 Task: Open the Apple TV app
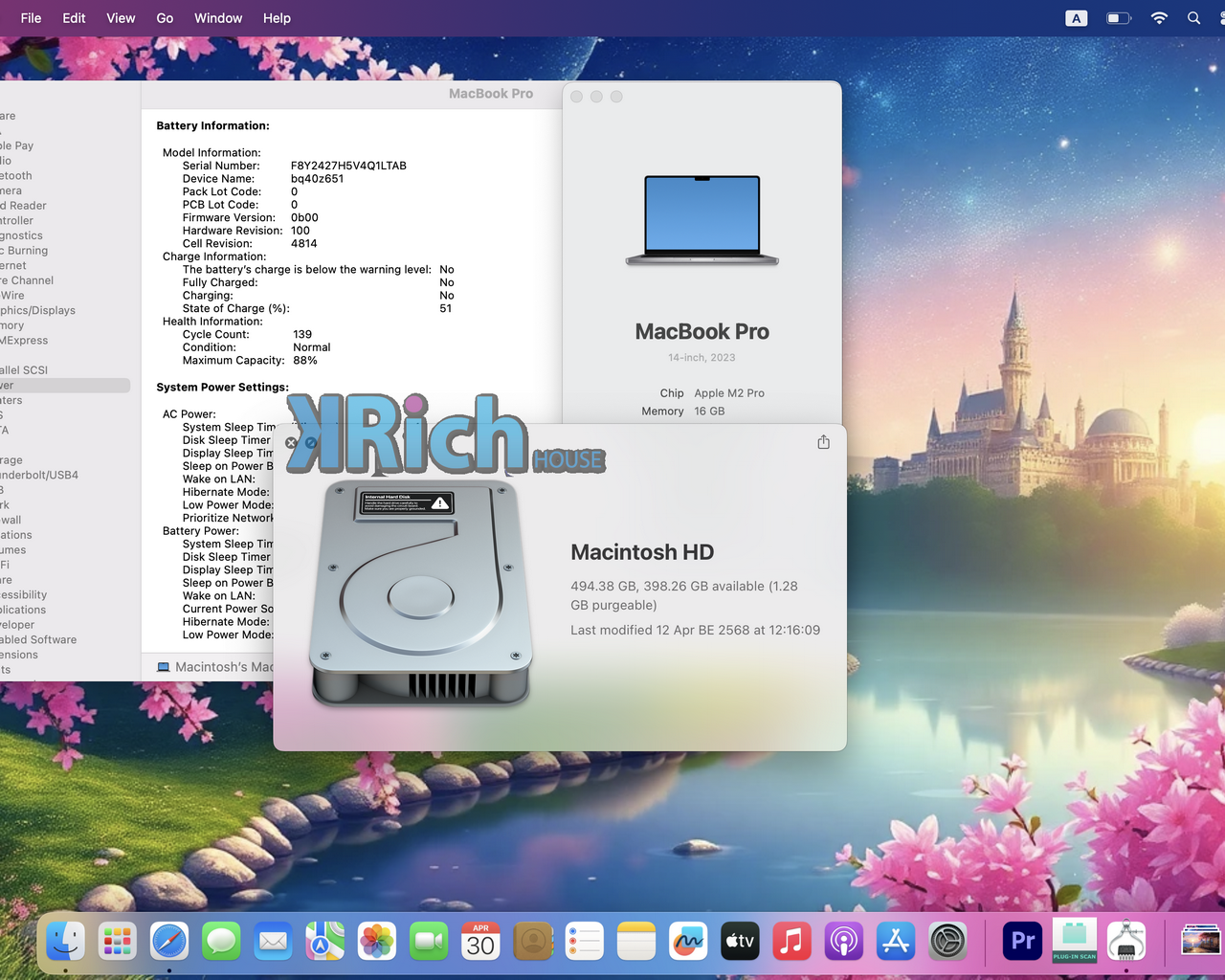740,942
